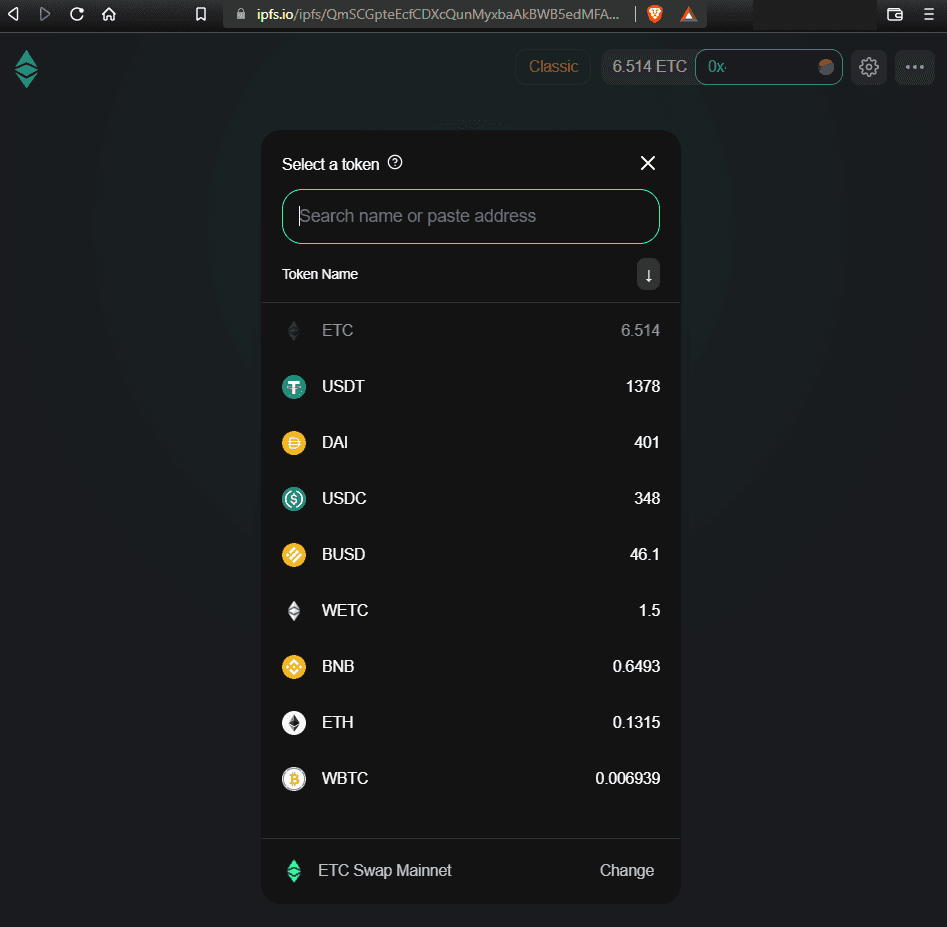947x927 pixels.
Task: Choose WBTC token row
Action: click(470, 778)
